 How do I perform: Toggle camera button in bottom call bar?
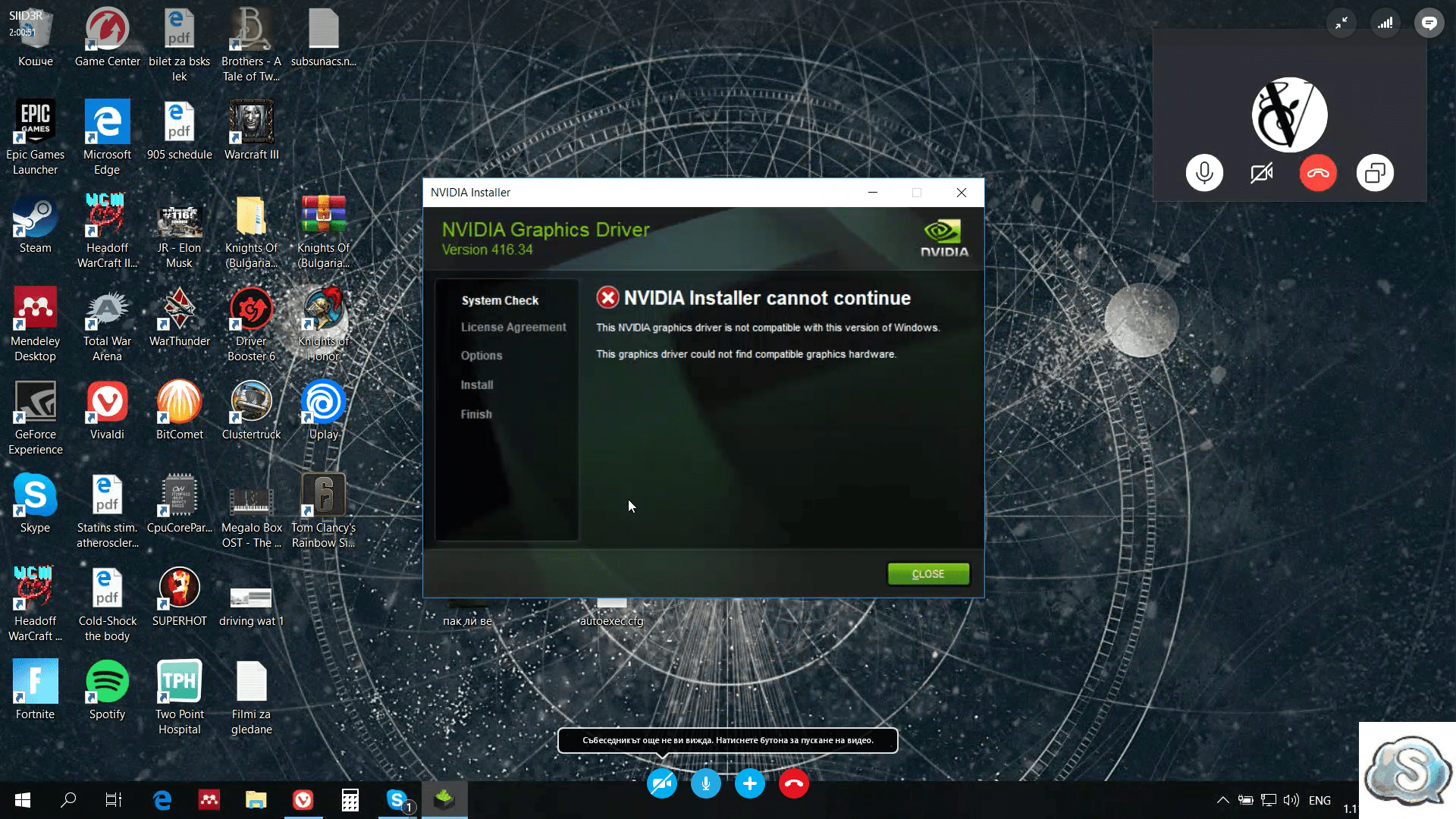tap(661, 783)
